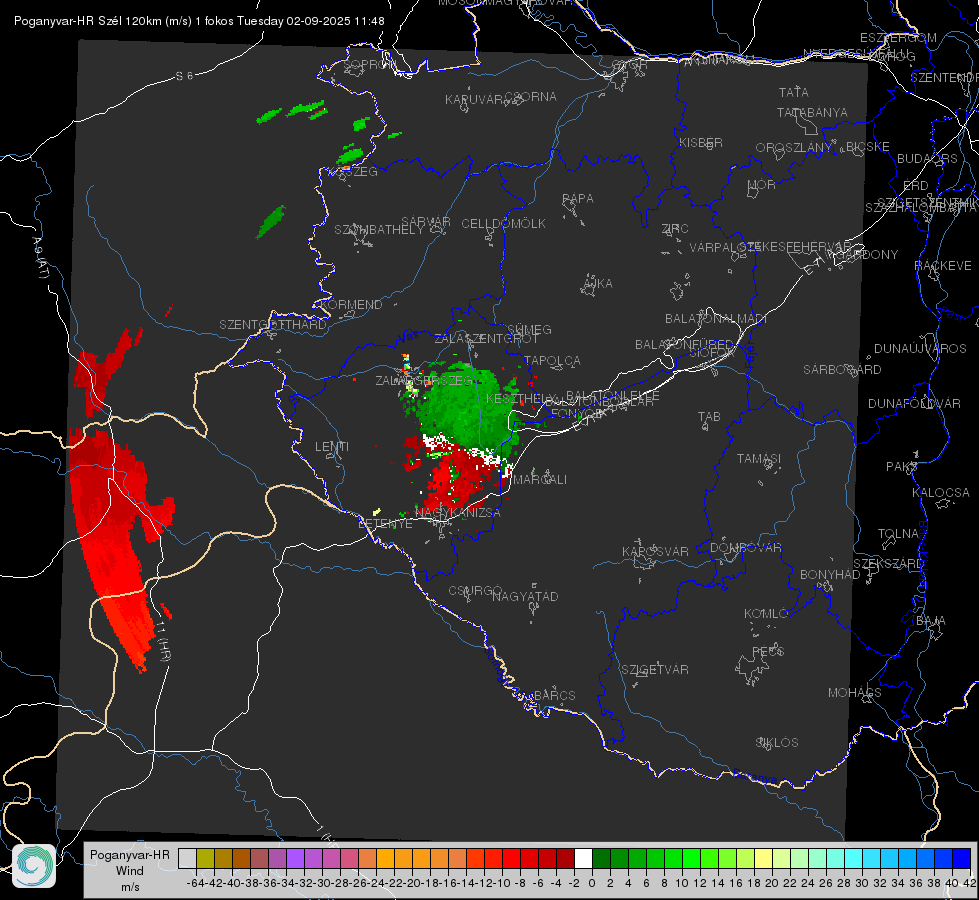Select the KAPOSVÁR city label

(655, 552)
